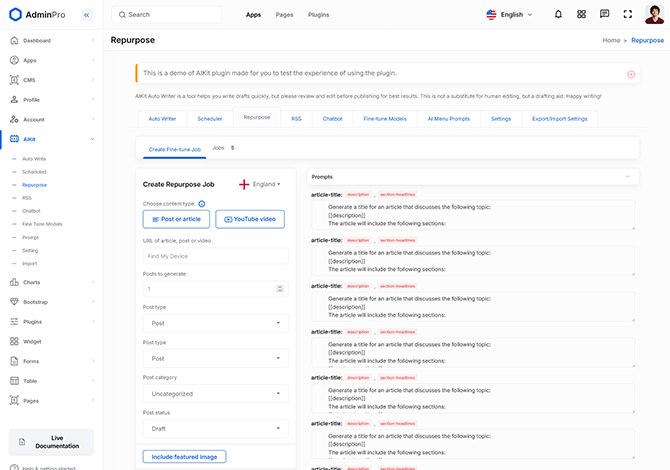The height and width of the screenshot is (470, 670).
Task: Expand the Post category Uncategorized dropdown
Action: point(215,393)
